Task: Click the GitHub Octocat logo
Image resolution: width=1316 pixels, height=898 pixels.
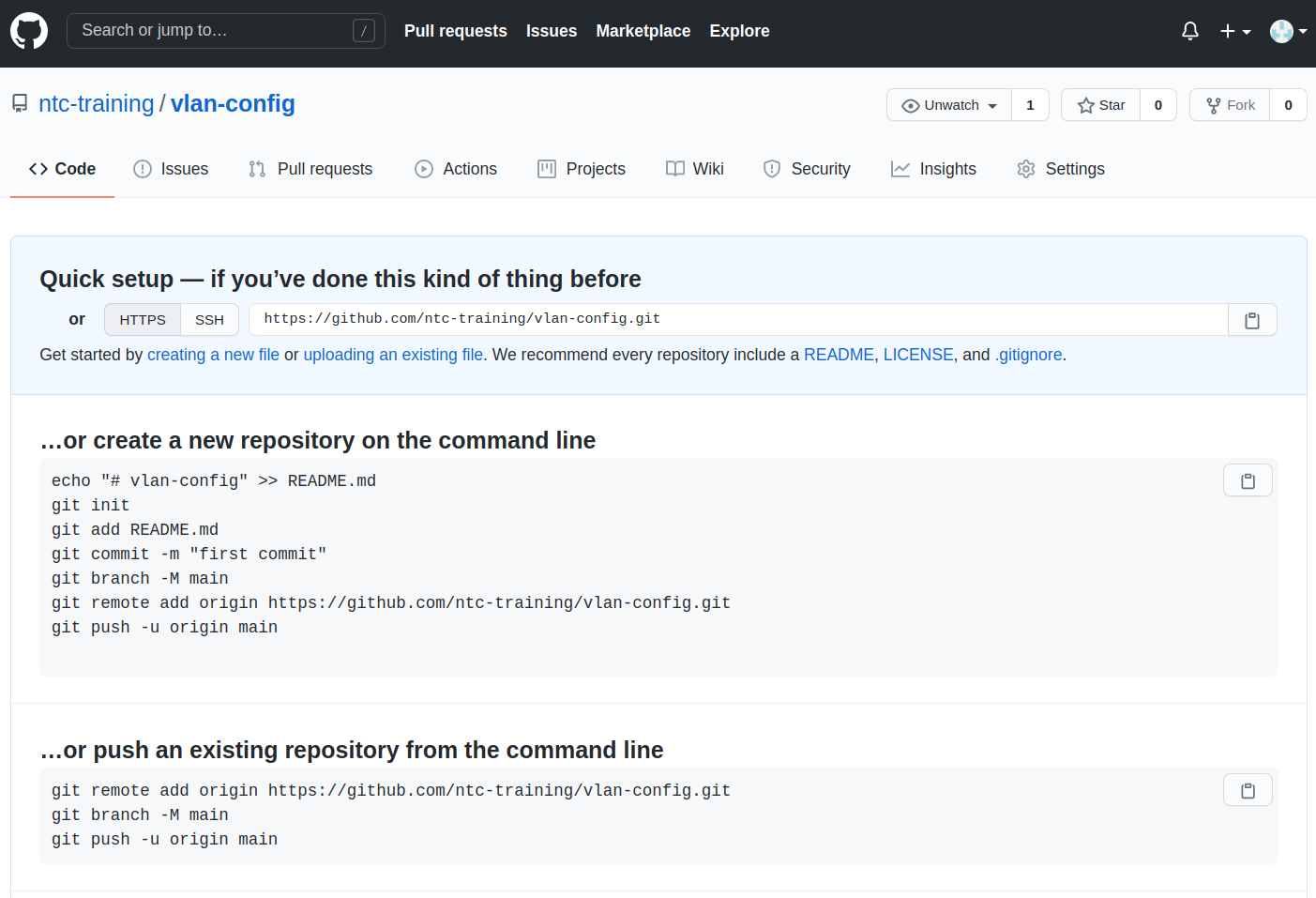Action: pyautogui.click(x=29, y=31)
